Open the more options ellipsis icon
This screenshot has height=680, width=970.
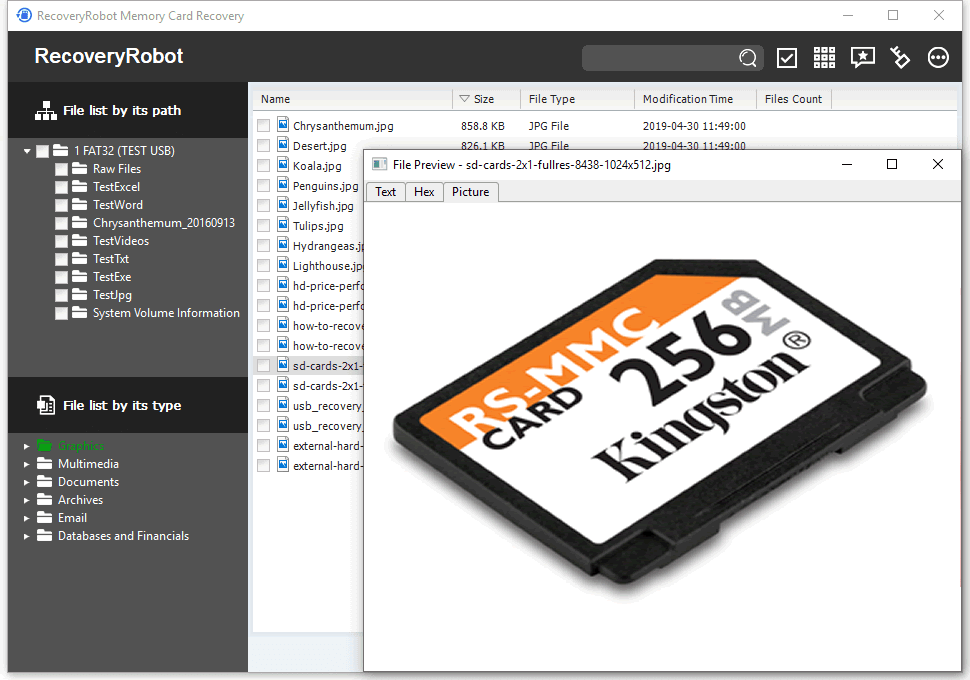pos(938,58)
